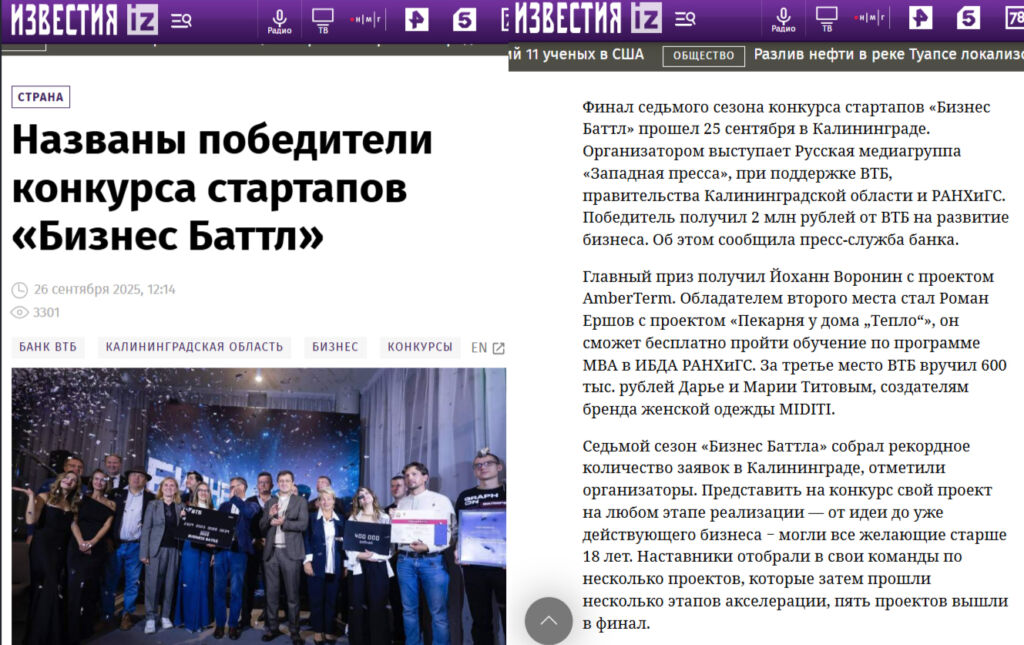Click the project name 'AmberTerm' in the article

click(x=628, y=298)
